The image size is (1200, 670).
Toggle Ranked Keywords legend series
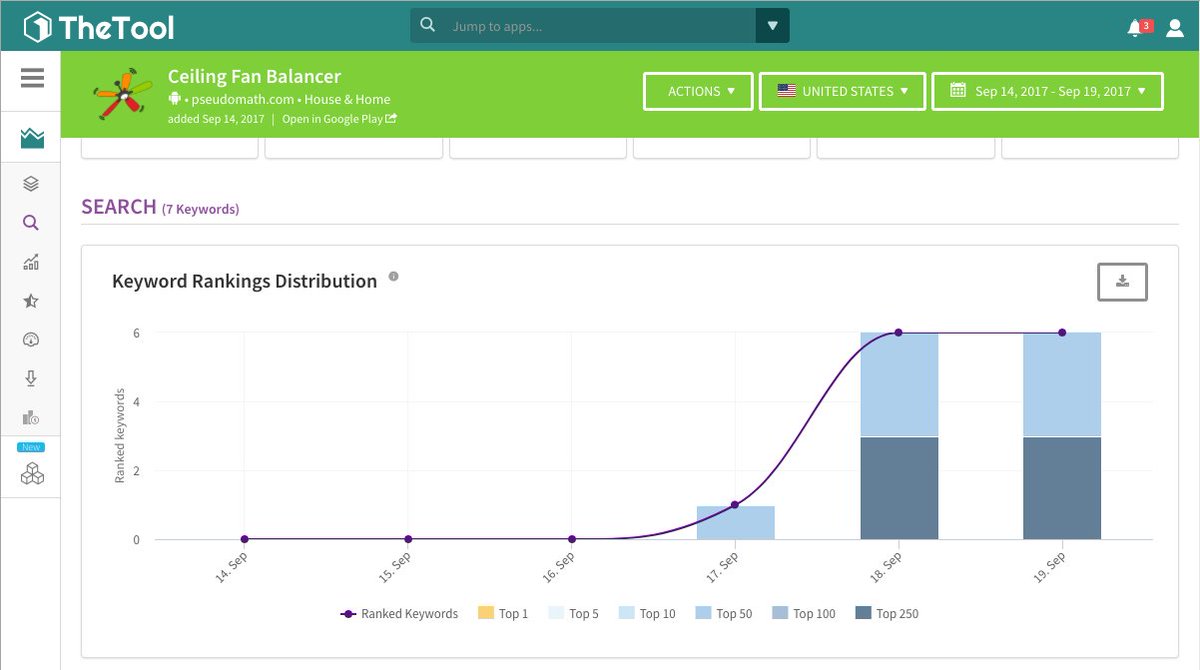click(399, 613)
